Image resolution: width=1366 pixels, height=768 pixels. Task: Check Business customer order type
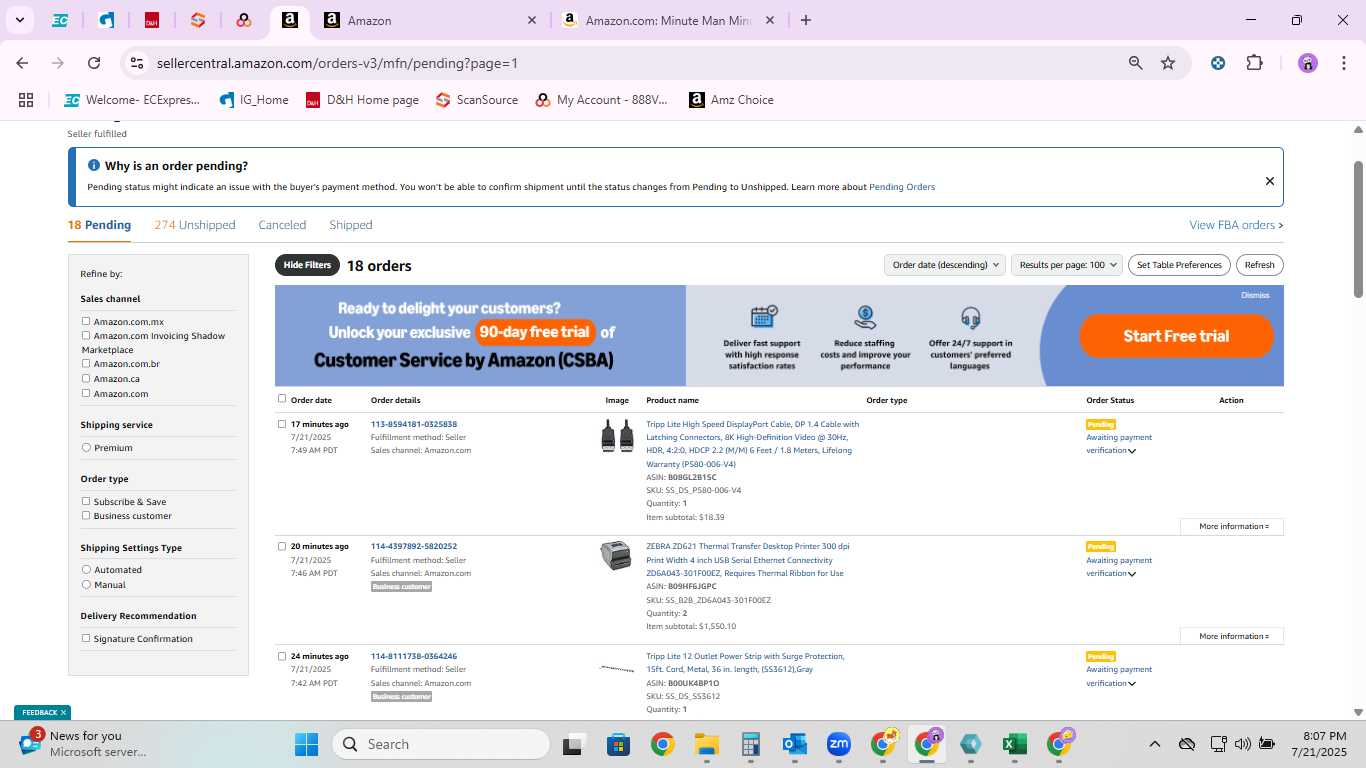coord(86,515)
